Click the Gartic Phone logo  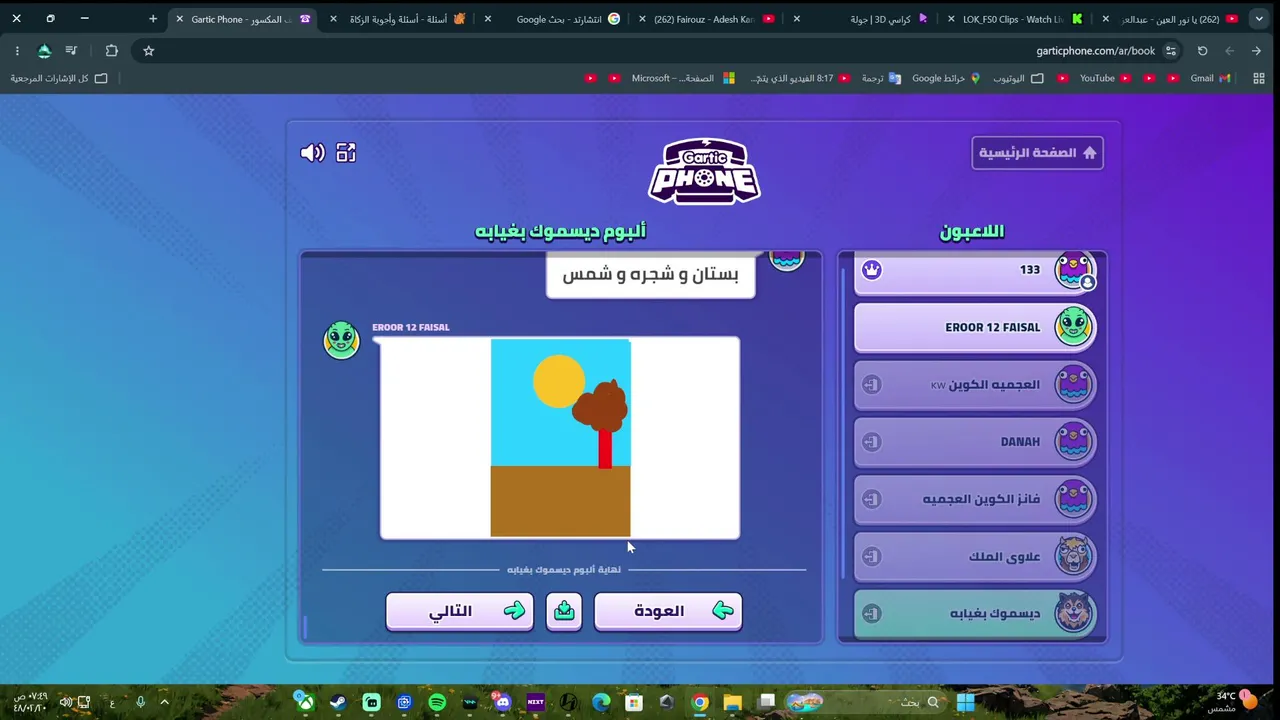(705, 171)
